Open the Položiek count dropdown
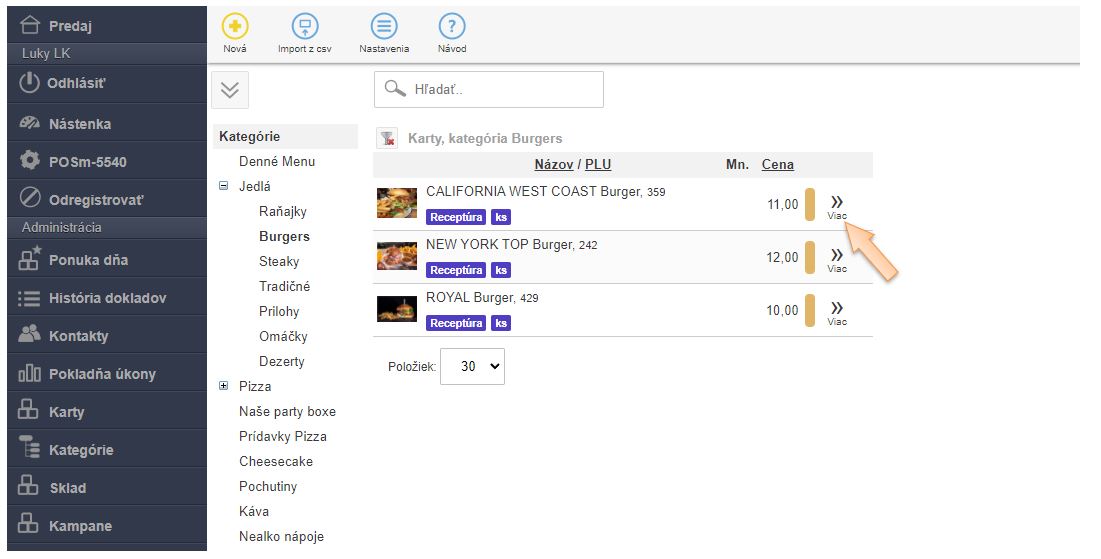 (472, 367)
